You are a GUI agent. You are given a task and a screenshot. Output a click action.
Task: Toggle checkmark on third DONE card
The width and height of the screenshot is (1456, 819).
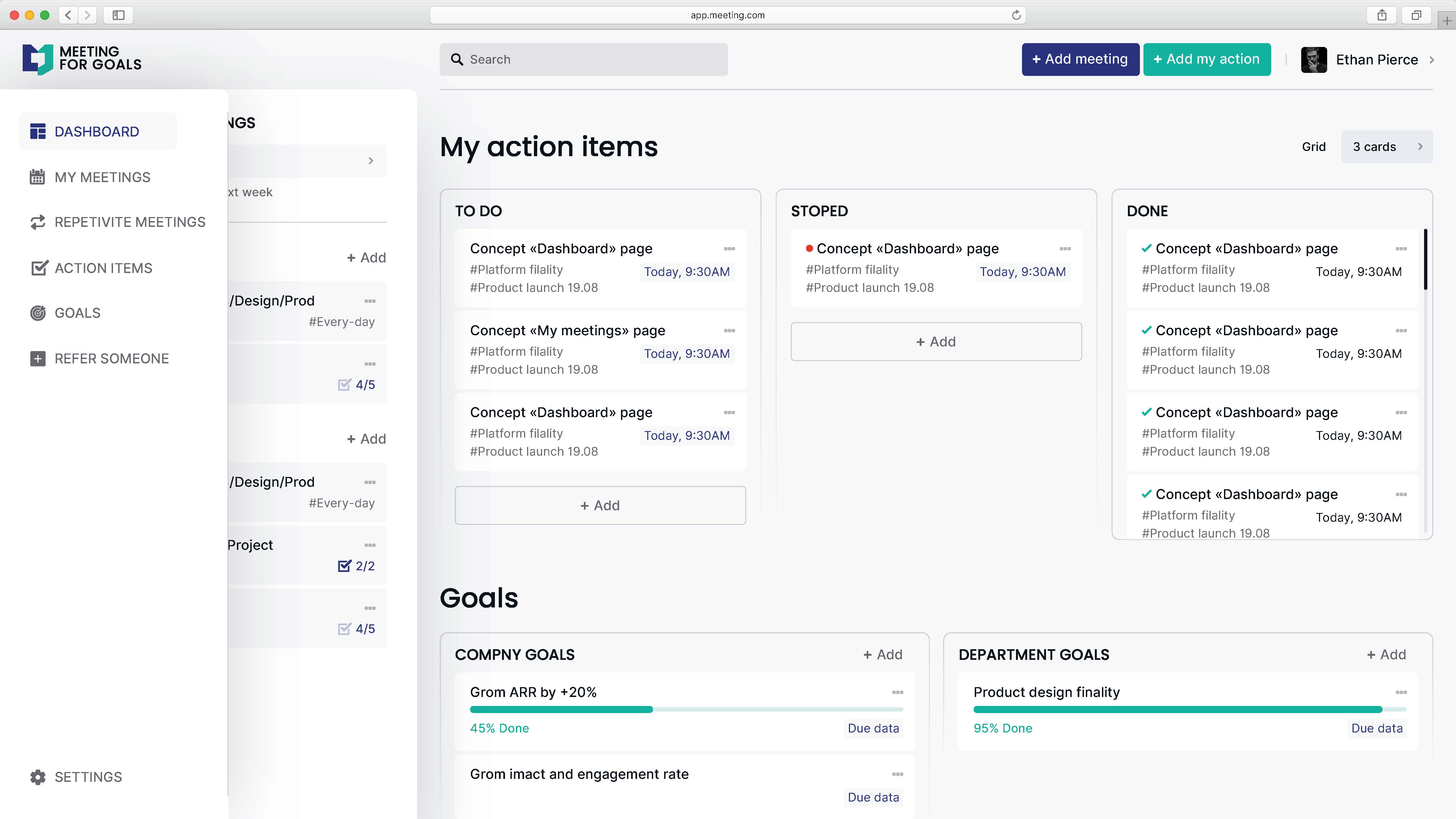(x=1146, y=412)
